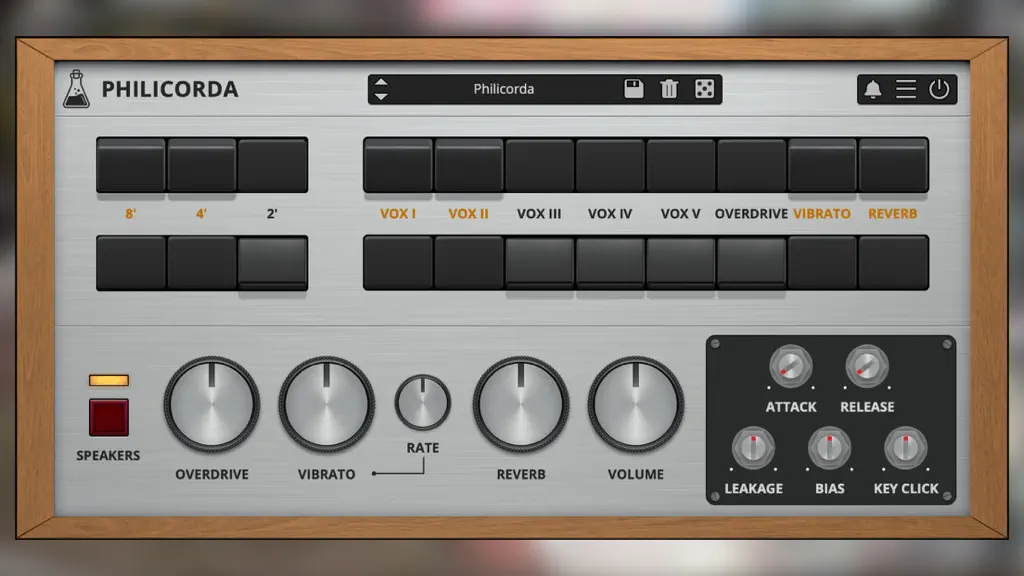Click the switch above the VOX V label
The width and height of the screenshot is (1024, 576).
pos(680,165)
